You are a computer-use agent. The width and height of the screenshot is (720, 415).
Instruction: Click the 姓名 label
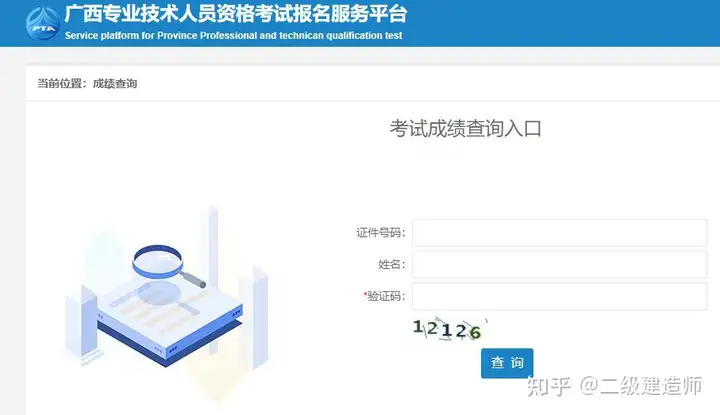pos(392,264)
